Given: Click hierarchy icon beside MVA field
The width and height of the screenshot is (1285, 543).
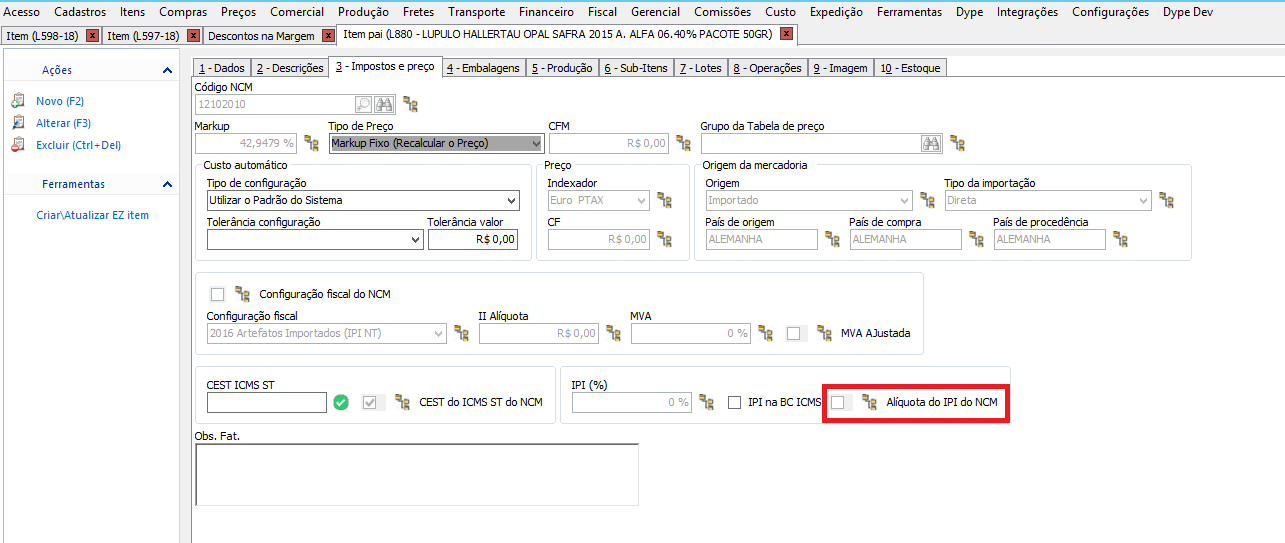Looking at the screenshot, I should [766, 333].
